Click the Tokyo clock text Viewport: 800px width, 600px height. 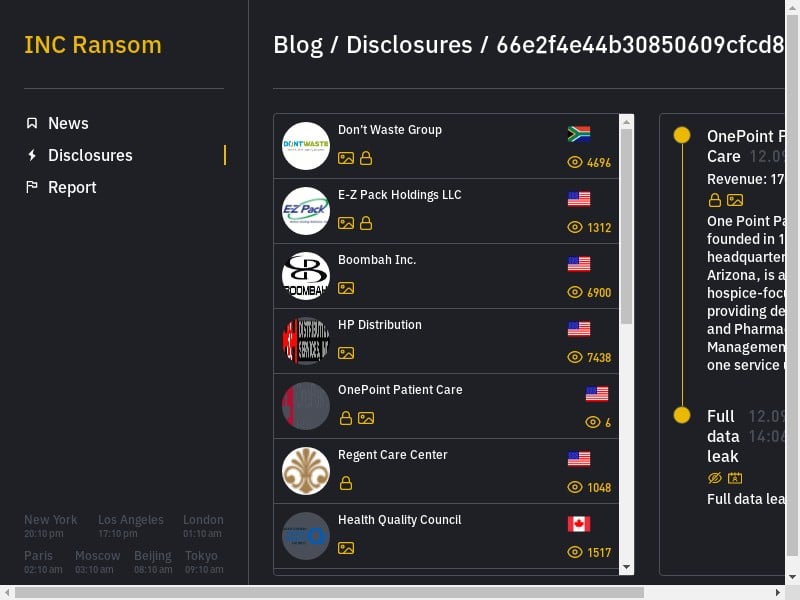[204, 562]
